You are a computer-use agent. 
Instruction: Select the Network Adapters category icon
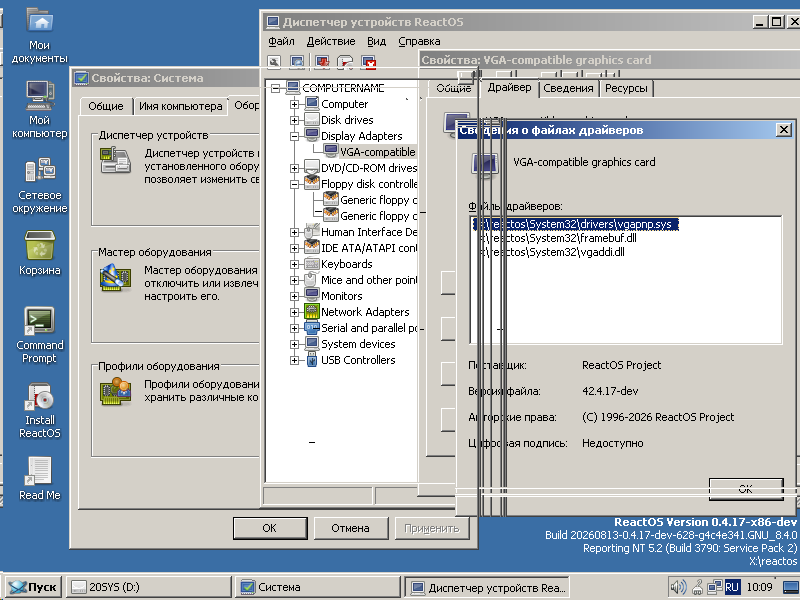click(311, 311)
